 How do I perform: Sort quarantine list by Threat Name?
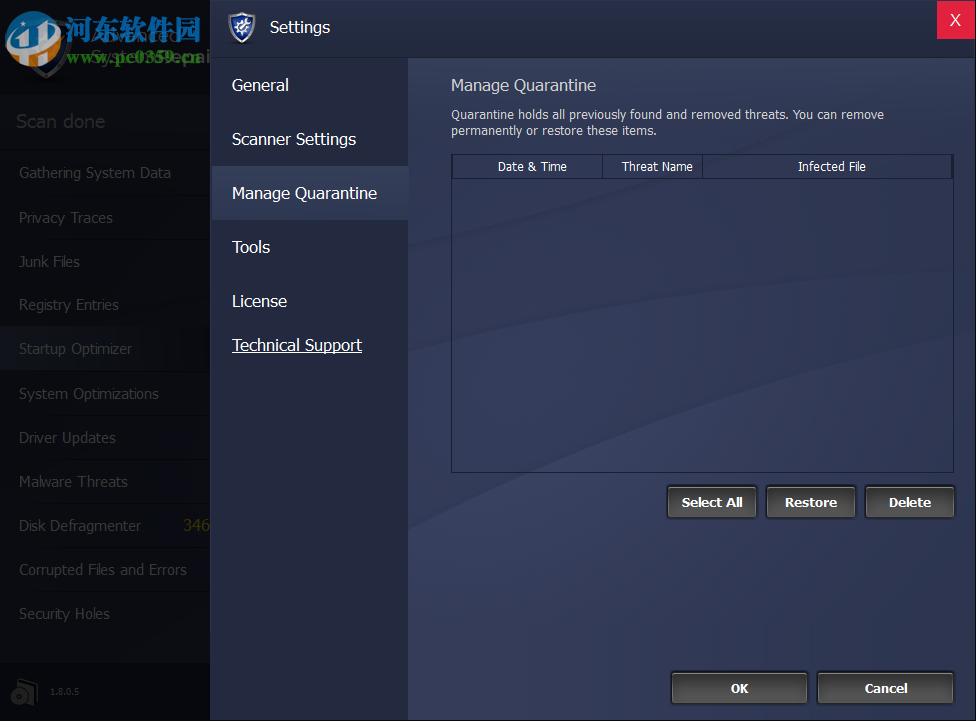[x=652, y=166]
